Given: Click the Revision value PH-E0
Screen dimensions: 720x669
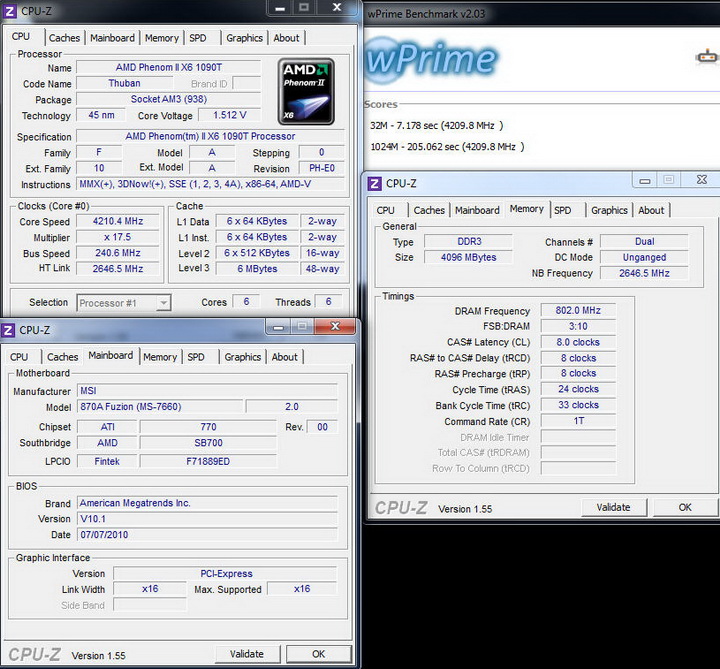Looking at the screenshot, I should pyautogui.click(x=321, y=168).
